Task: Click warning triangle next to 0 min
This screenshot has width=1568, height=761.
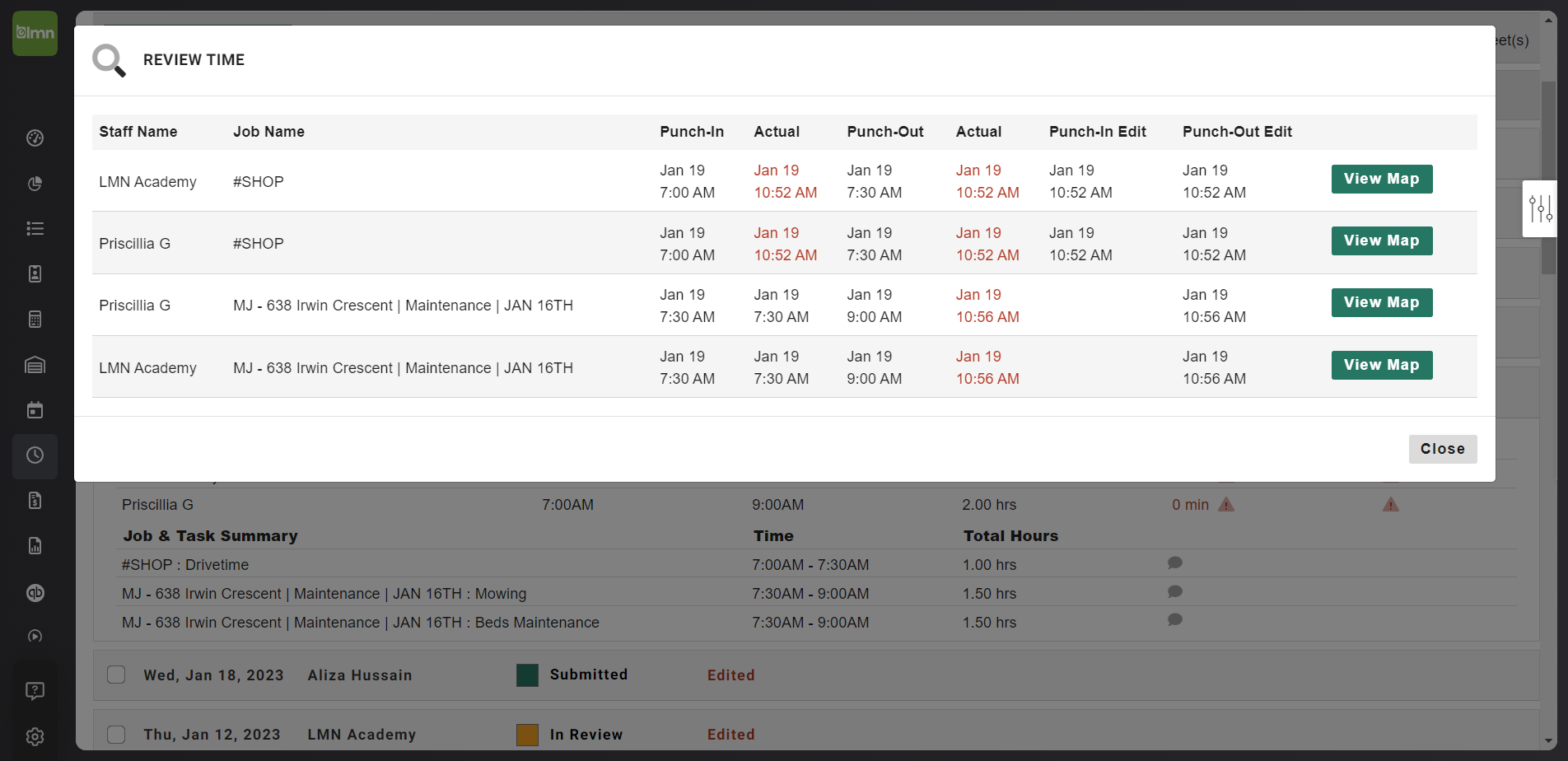Action: point(1226,504)
